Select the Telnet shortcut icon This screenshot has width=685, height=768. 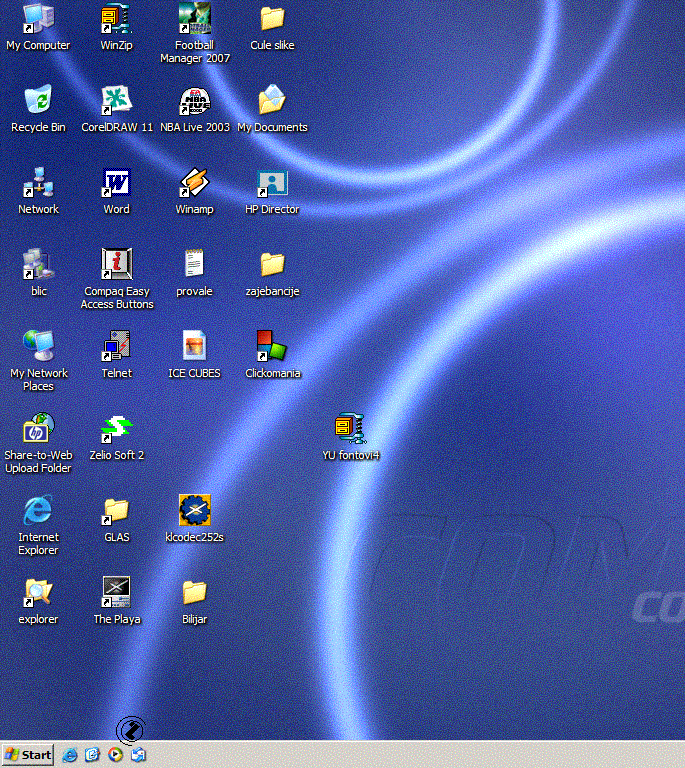tap(116, 347)
